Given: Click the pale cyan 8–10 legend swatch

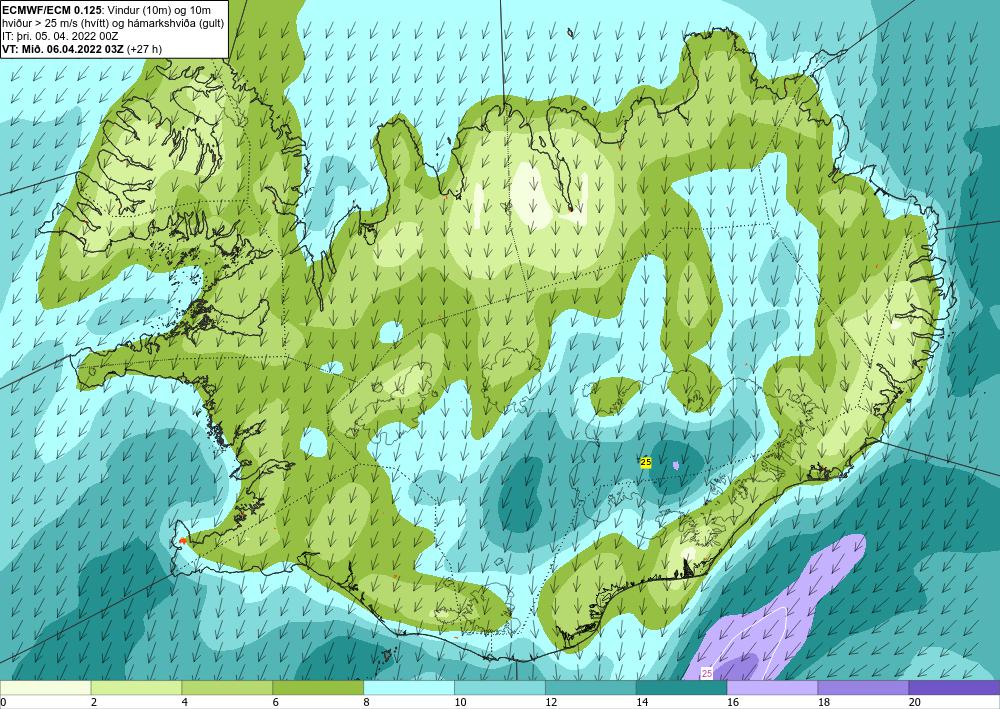Looking at the screenshot, I should click(x=409, y=688).
